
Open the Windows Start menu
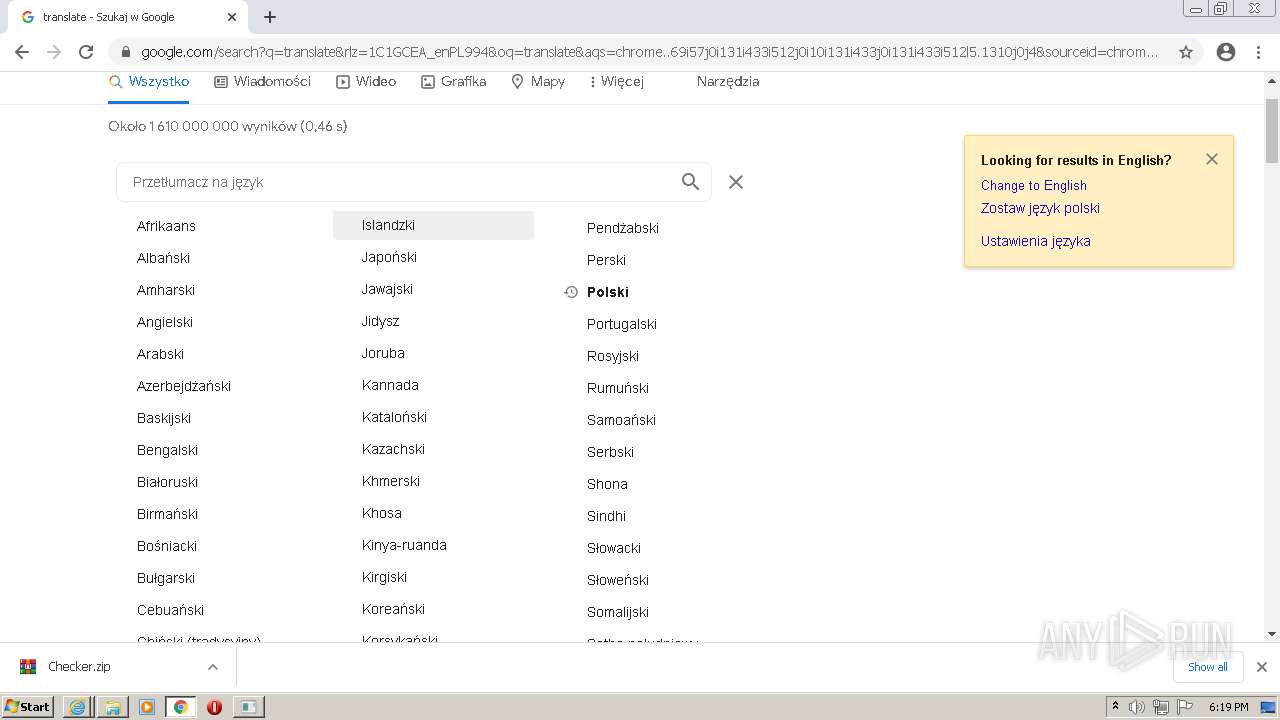tap(28, 707)
